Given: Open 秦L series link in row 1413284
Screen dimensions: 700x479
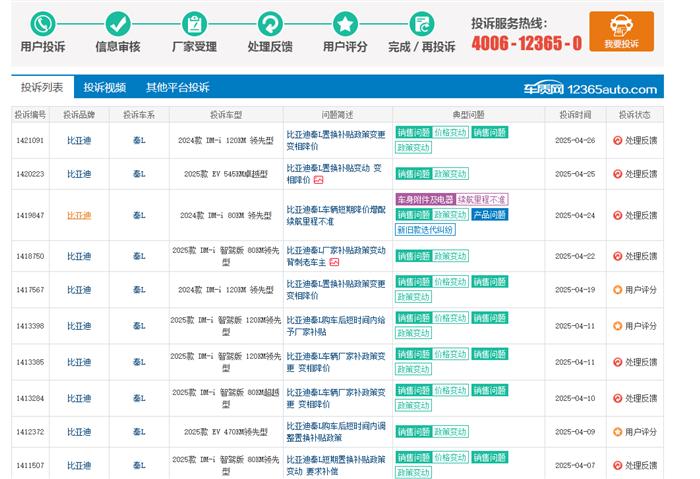Looking at the screenshot, I should 139,398.
